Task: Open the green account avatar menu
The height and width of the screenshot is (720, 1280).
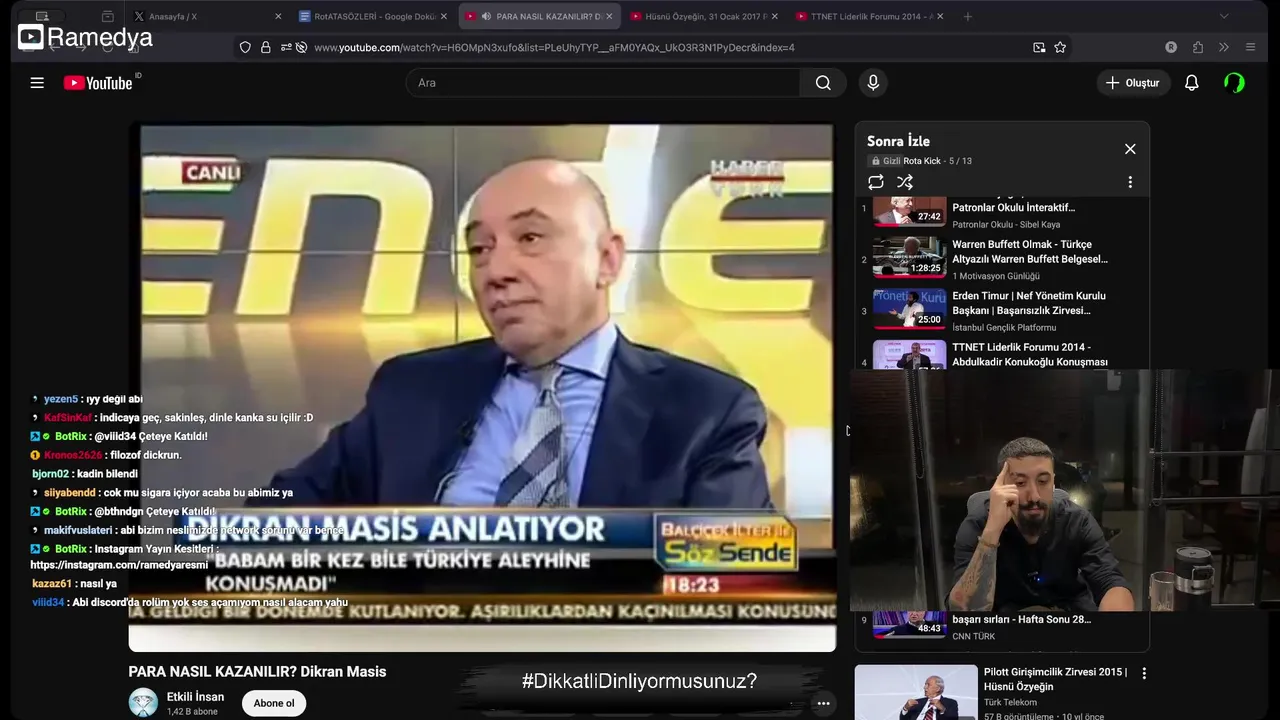Action: click(x=1235, y=83)
